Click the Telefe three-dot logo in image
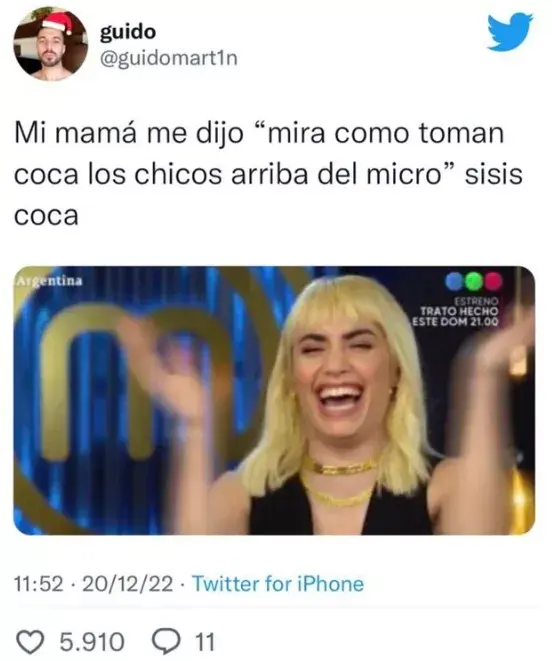552x661 pixels. 474,280
